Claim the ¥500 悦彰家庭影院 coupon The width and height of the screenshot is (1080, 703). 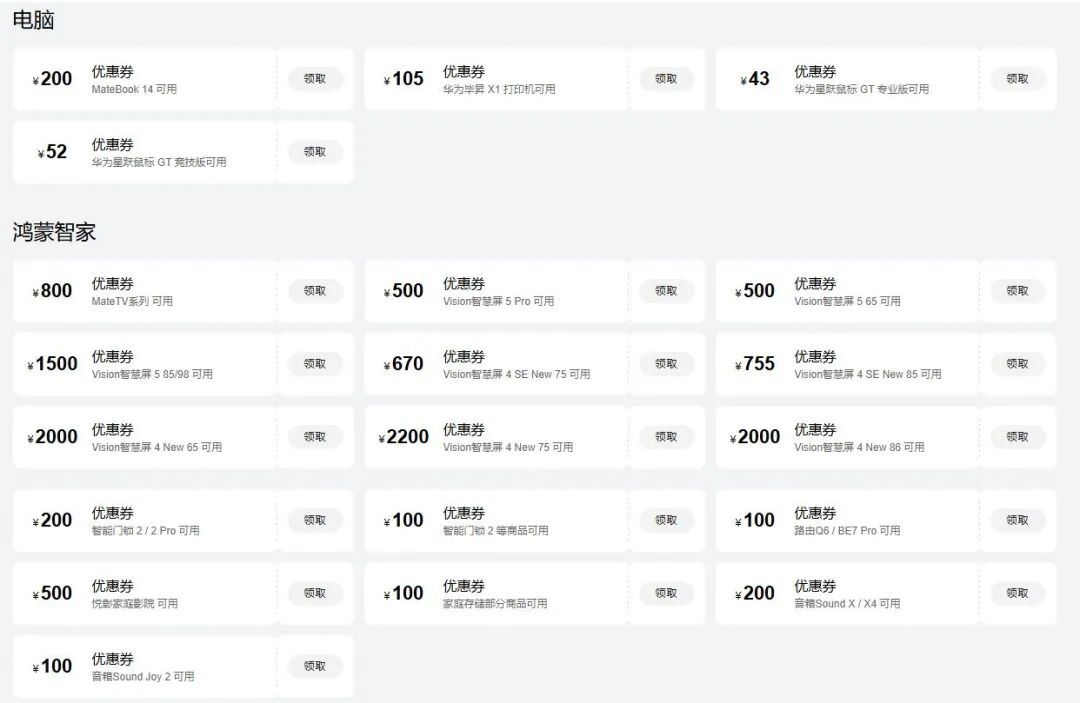(x=315, y=593)
